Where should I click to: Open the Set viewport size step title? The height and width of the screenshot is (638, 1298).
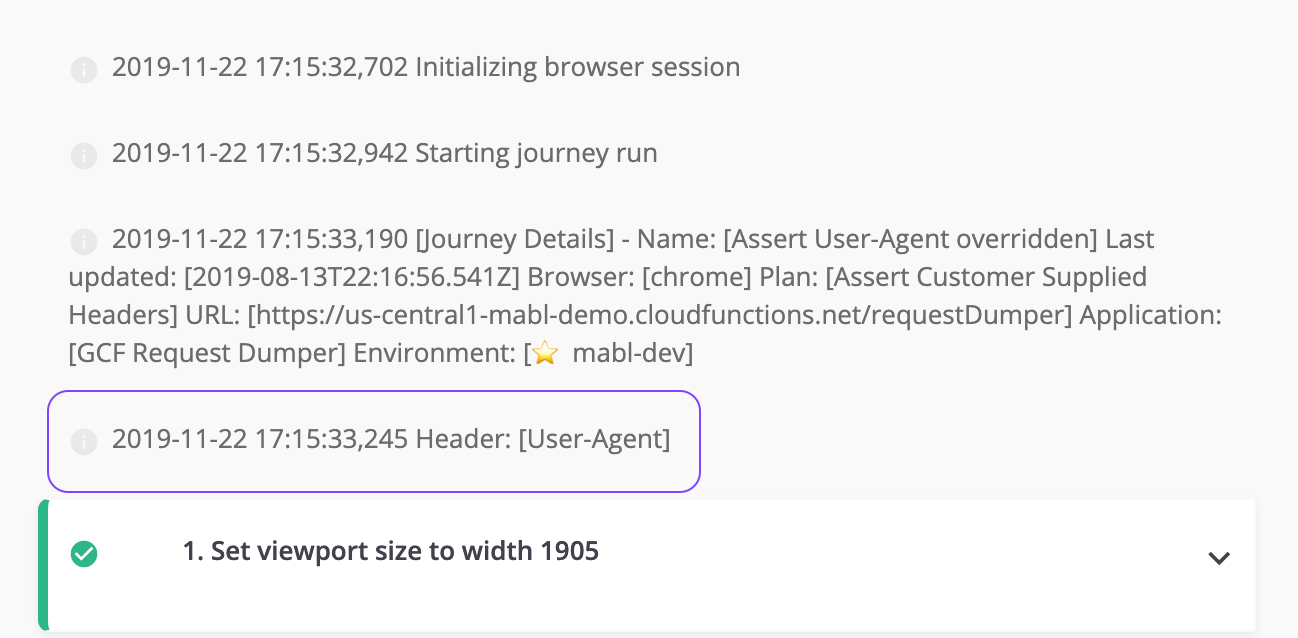pos(391,551)
